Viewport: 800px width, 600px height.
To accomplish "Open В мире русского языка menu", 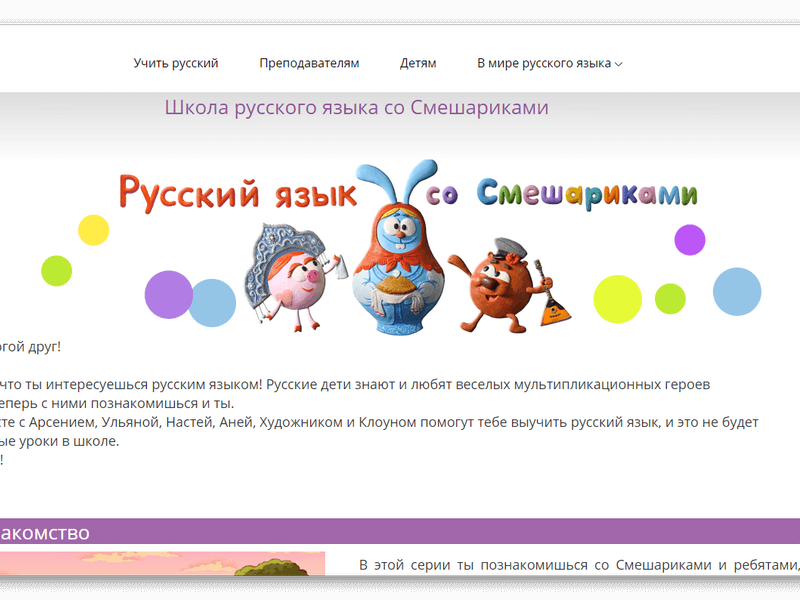I will click(549, 63).
